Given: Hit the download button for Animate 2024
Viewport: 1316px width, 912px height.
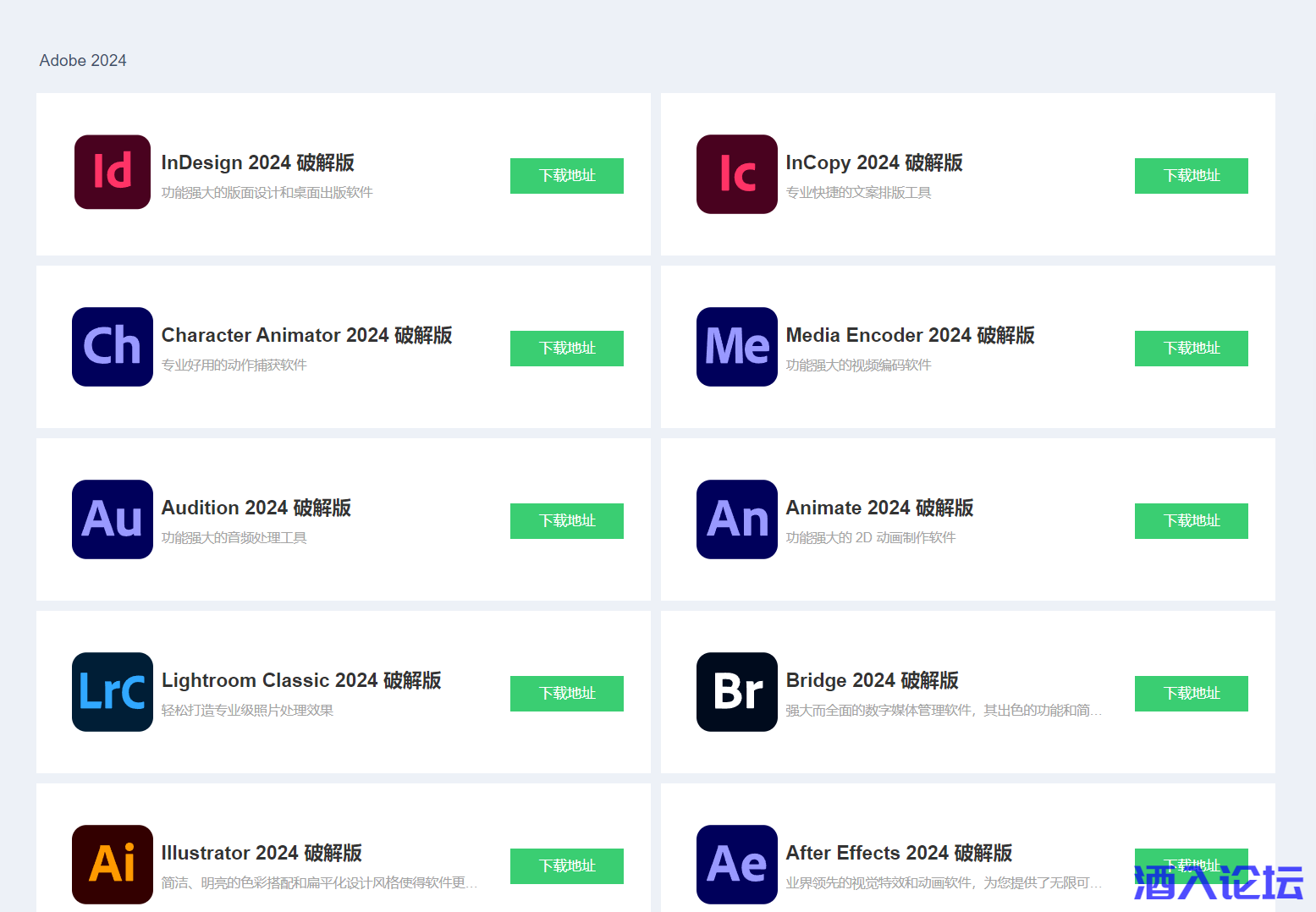Looking at the screenshot, I should click(1191, 521).
